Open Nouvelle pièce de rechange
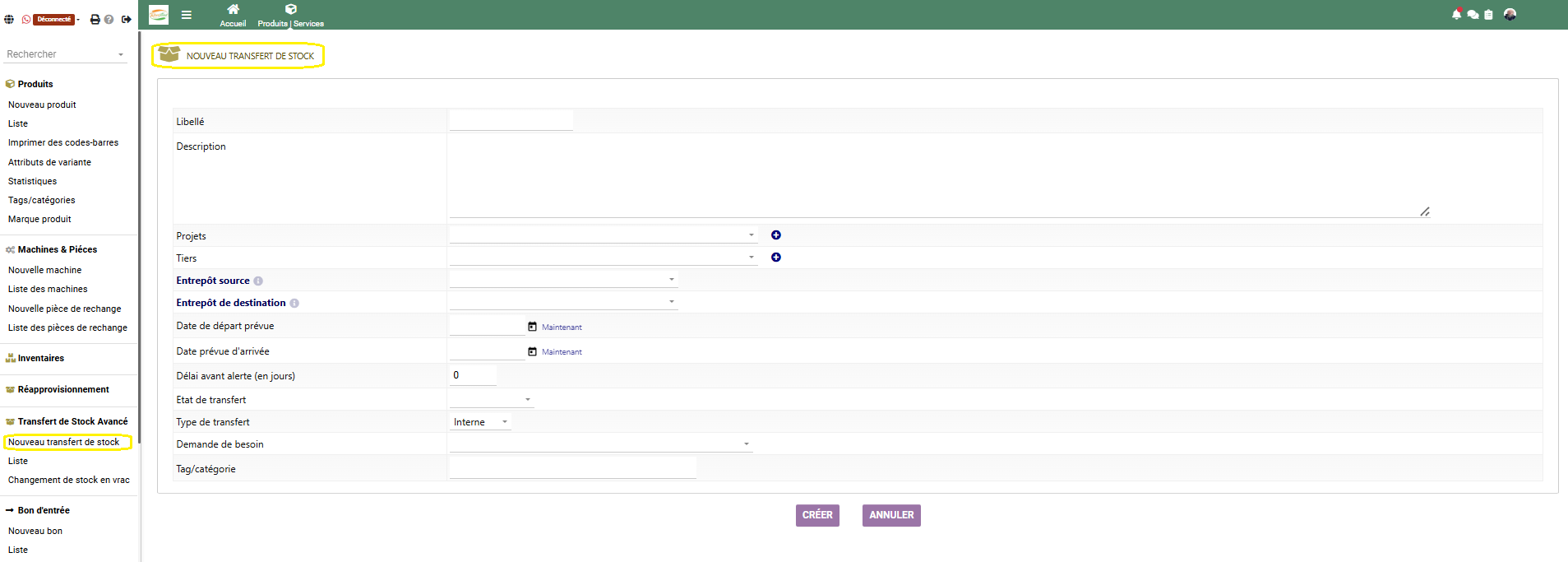This screenshot has height=562, width=1568. 64,309
